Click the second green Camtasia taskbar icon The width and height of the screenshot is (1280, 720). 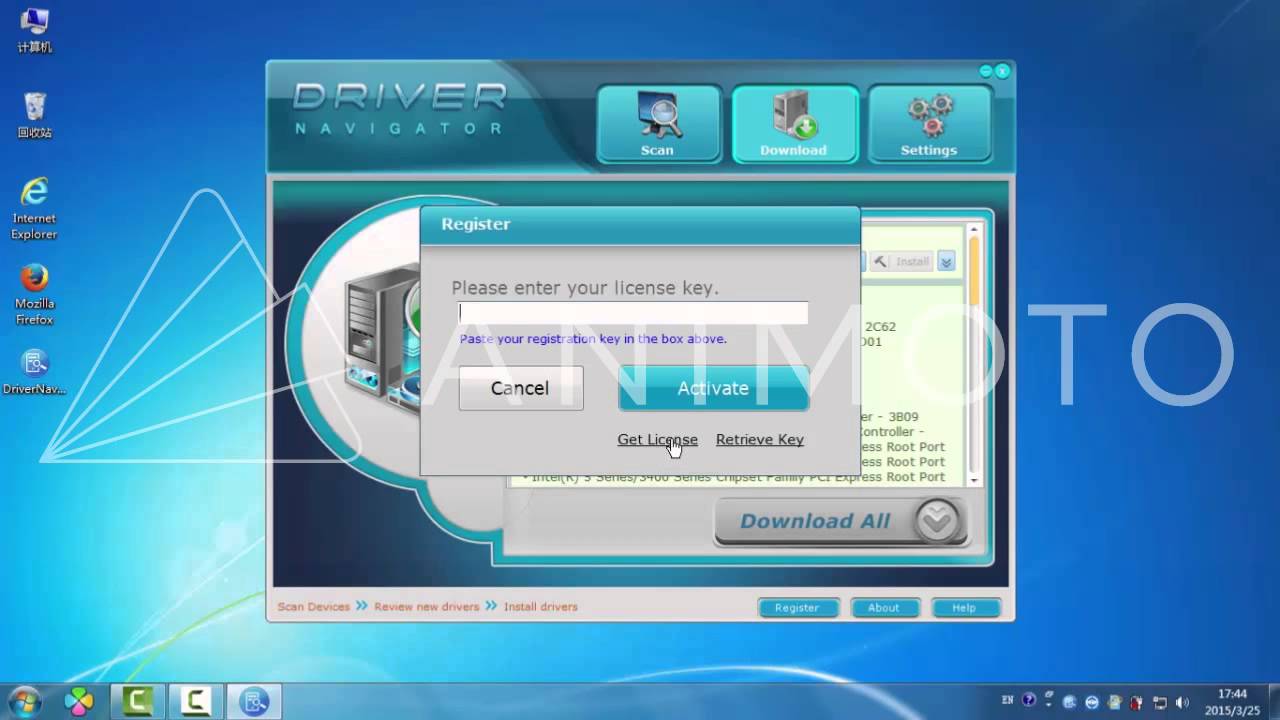(196, 702)
